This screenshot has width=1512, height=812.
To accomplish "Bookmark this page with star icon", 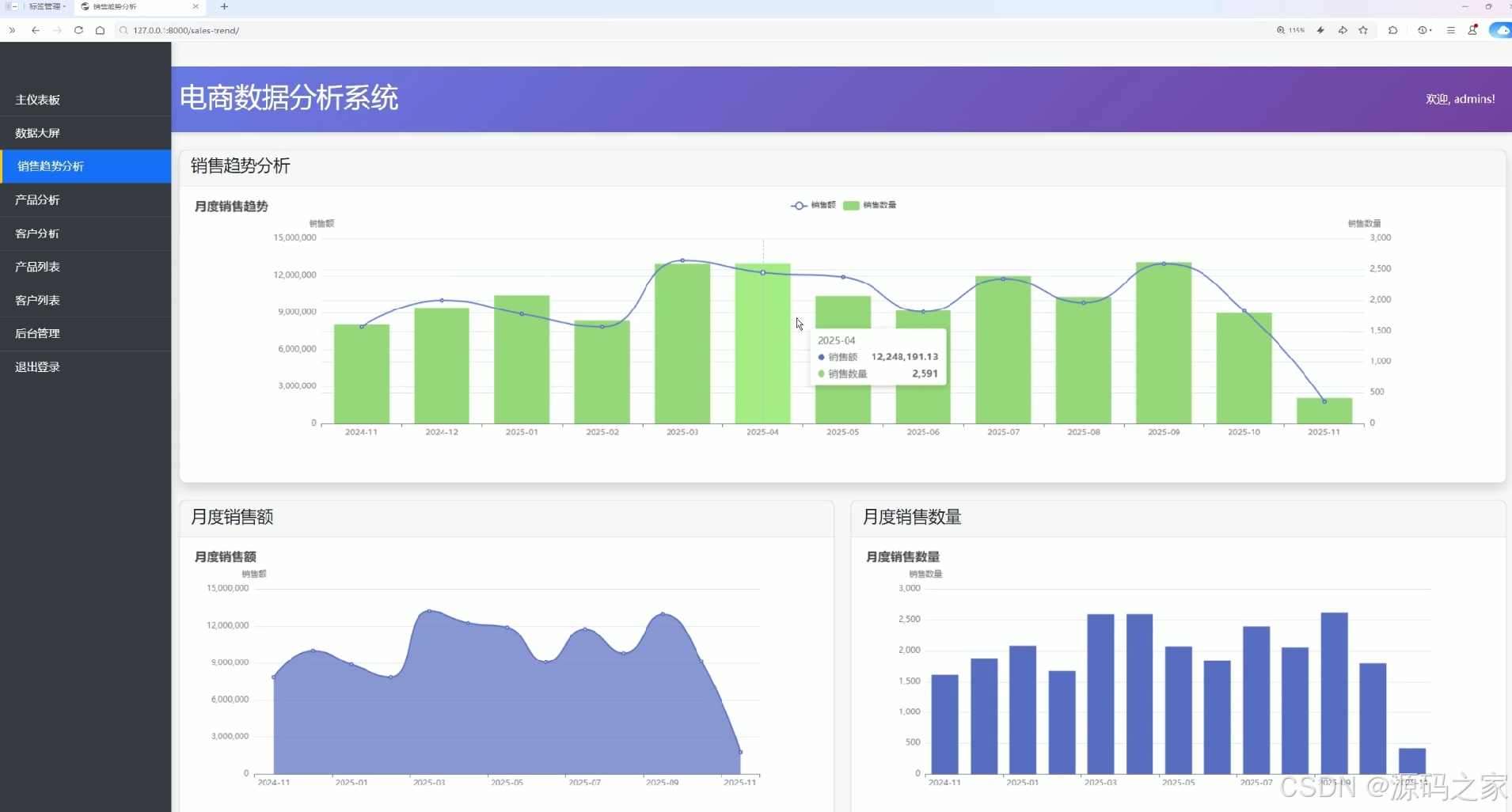I will pos(1363,30).
